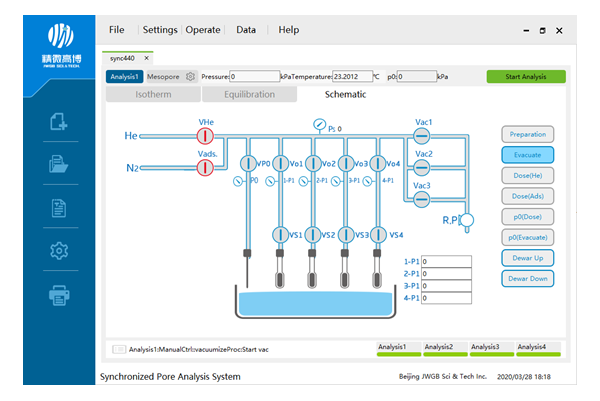Viewport: 600px width, 401px height.
Task: Toggle the Vads. nitrogen valve
Action: pyautogui.click(x=204, y=167)
